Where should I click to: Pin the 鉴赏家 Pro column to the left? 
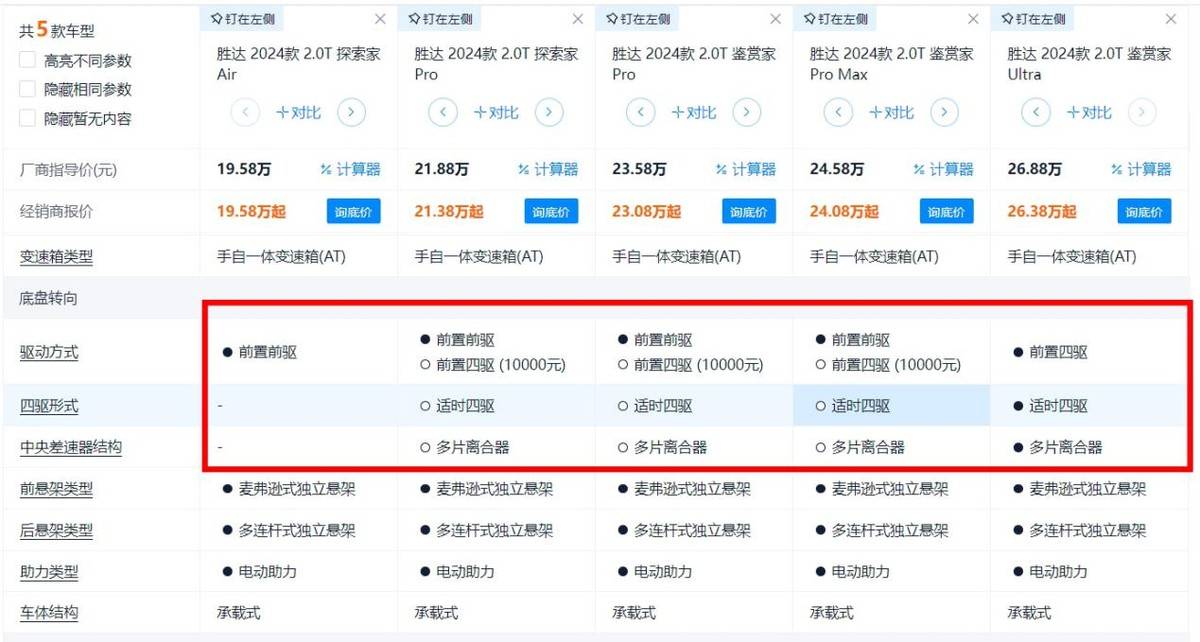tap(639, 19)
